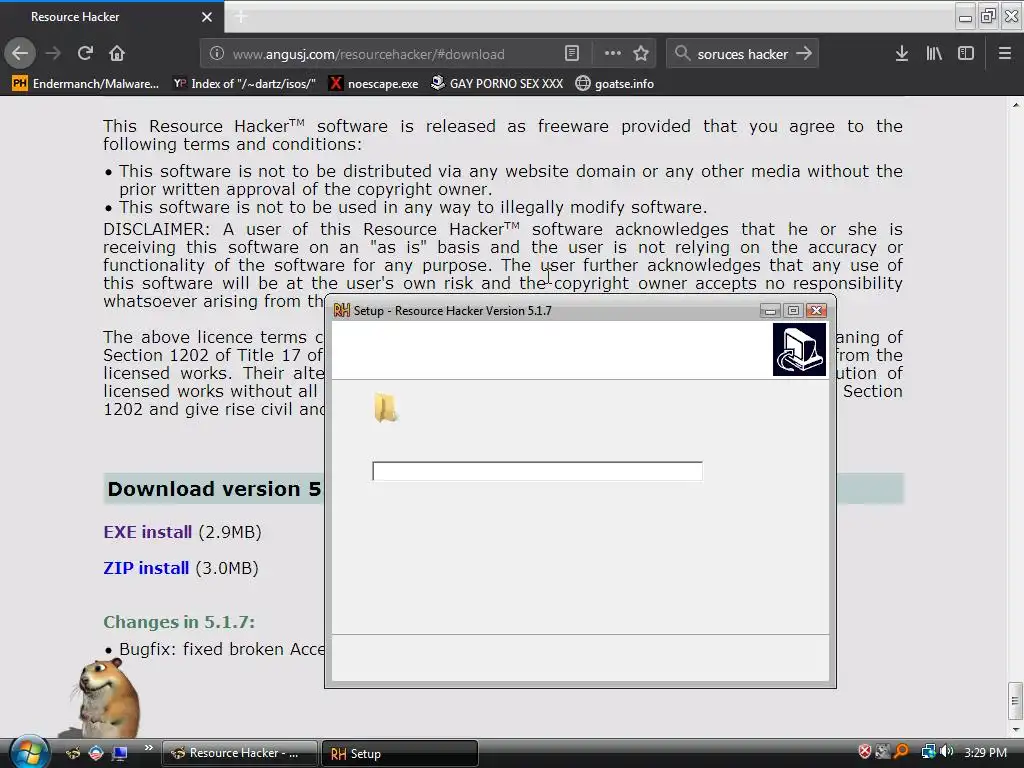
Task: Toggle the sidebar view
Action: pyautogui.click(x=966, y=54)
